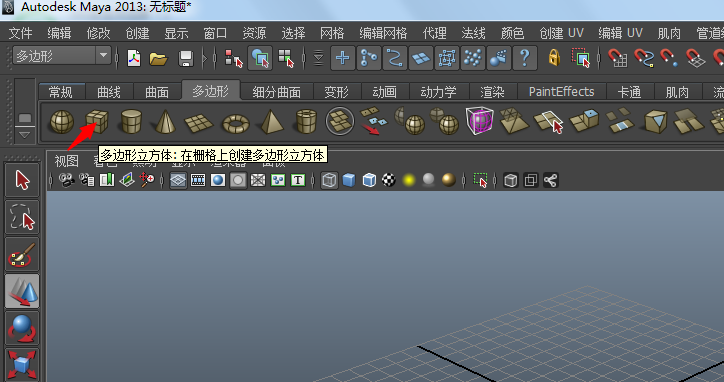The image size is (724, 382).
Task: Open the 窗口 menu
Action: pos(215,33)
